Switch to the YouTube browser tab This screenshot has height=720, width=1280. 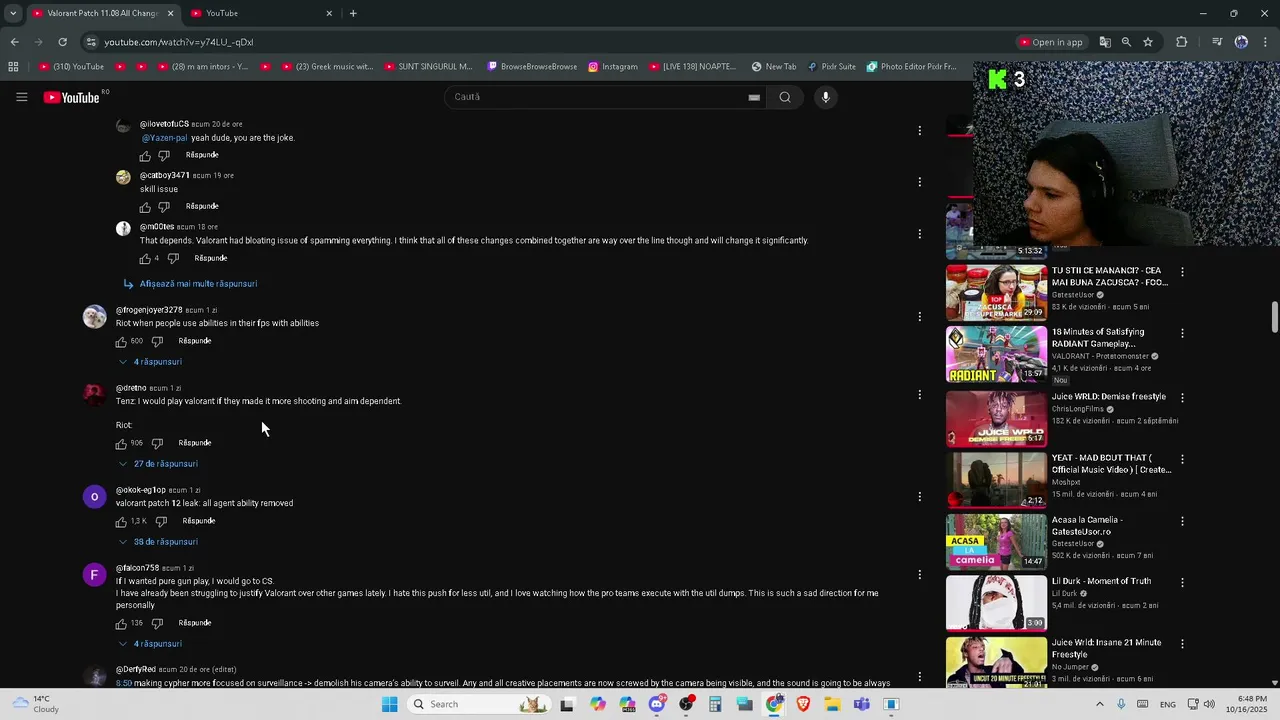pyautogui.click(x=262, y=13)
